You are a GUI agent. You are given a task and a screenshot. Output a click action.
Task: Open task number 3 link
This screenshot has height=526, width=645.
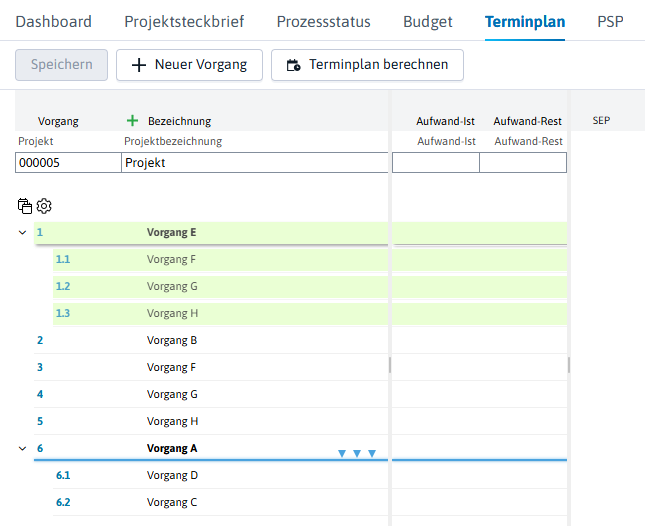tap(40, 367)
